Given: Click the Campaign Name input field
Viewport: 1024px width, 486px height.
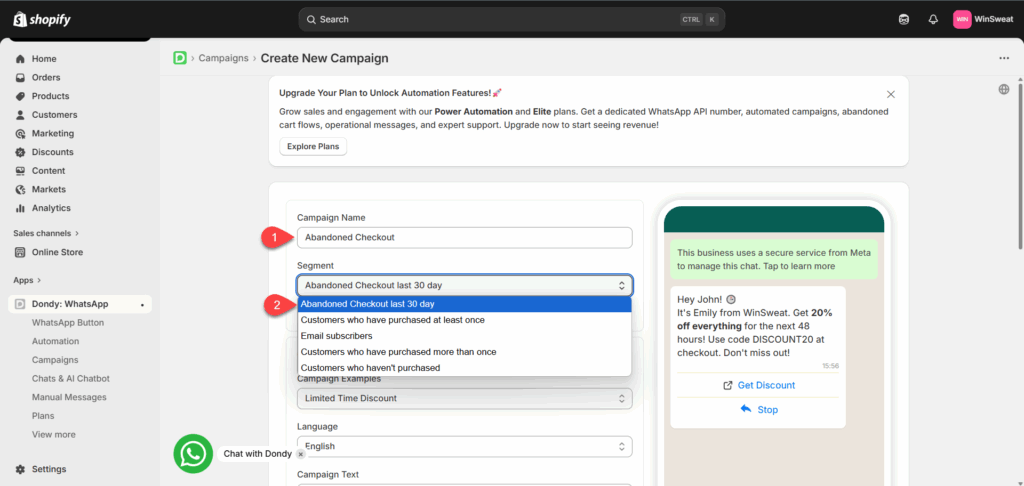Looking at the screenshot, I should click(464, 237).
